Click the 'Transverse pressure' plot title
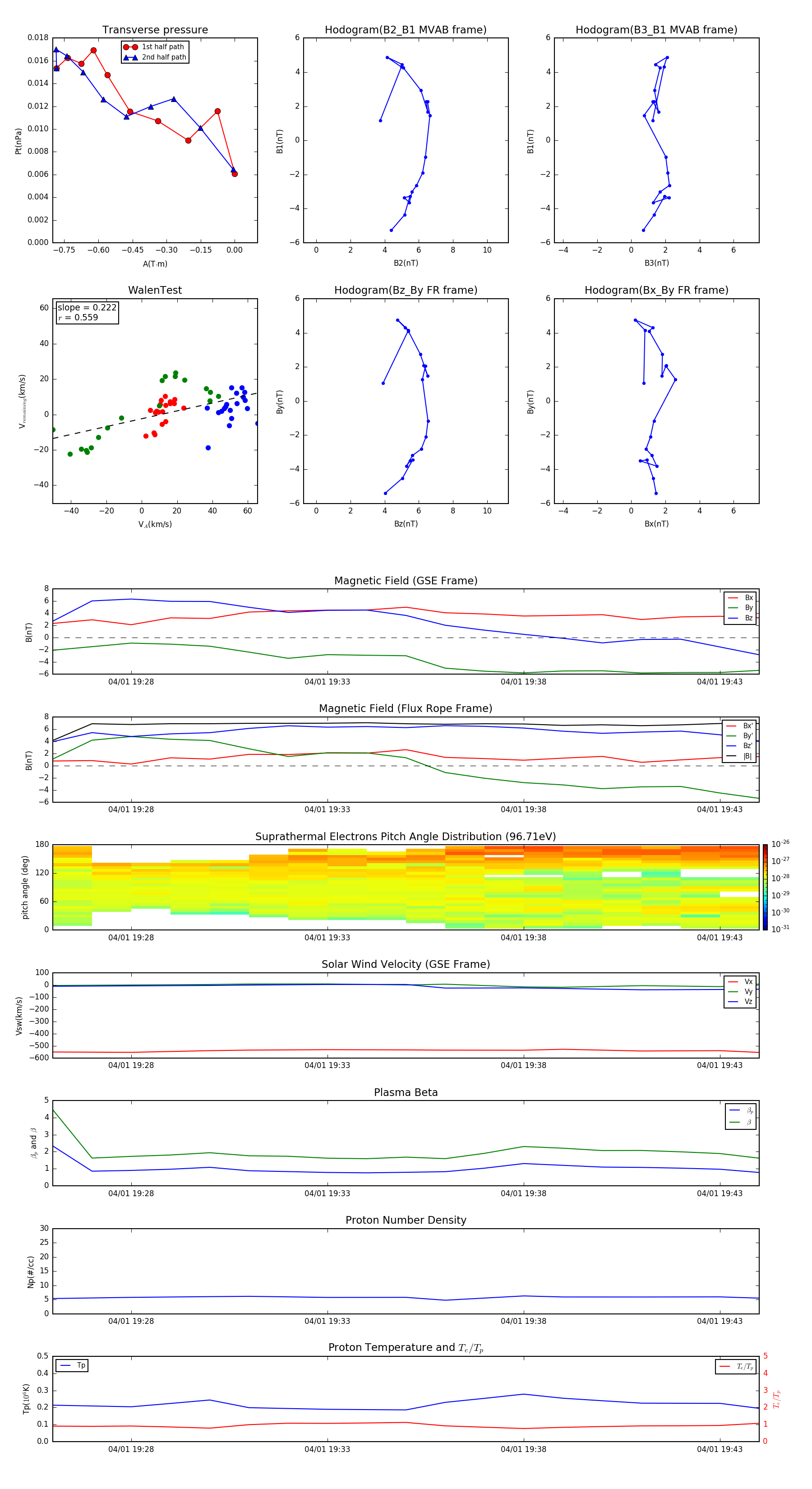 point(155,30)
